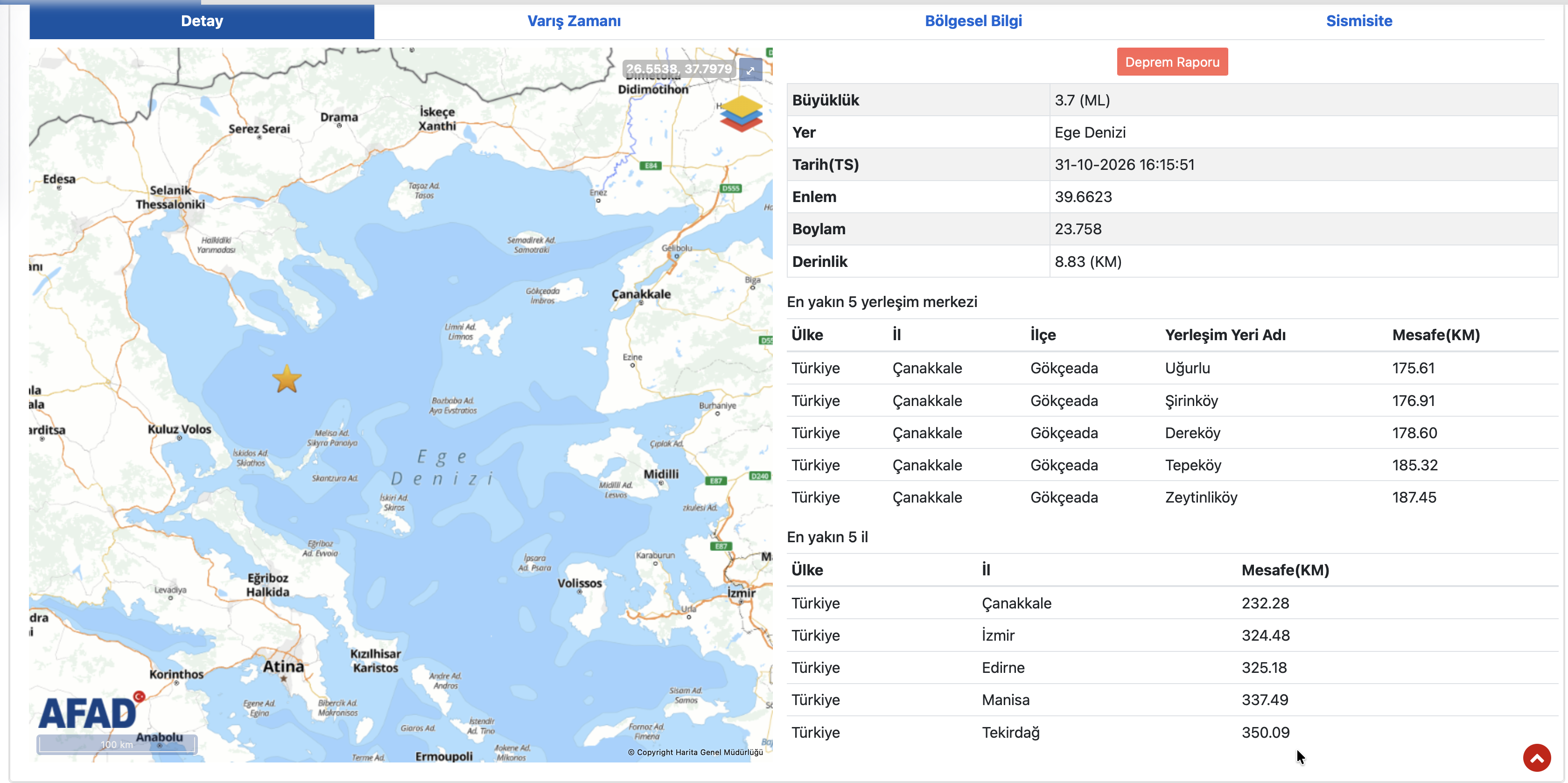Click the Uğurlu settlement name
1568x783 pixels.
click(1187, 368)
